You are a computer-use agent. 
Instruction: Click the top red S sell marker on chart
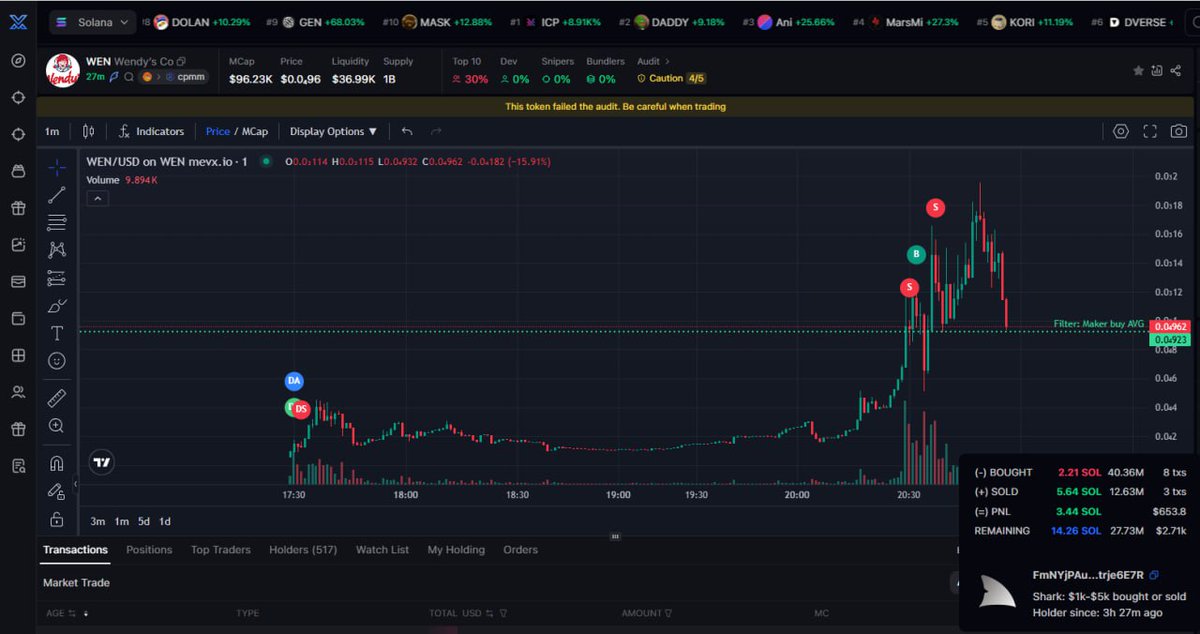[x=935, y=208]
